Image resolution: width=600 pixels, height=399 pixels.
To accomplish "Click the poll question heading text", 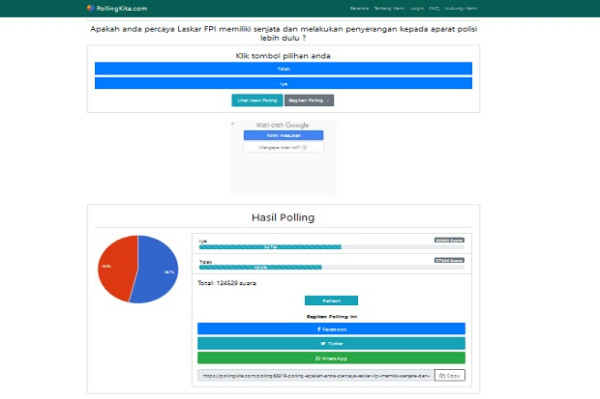I will 284,33.
